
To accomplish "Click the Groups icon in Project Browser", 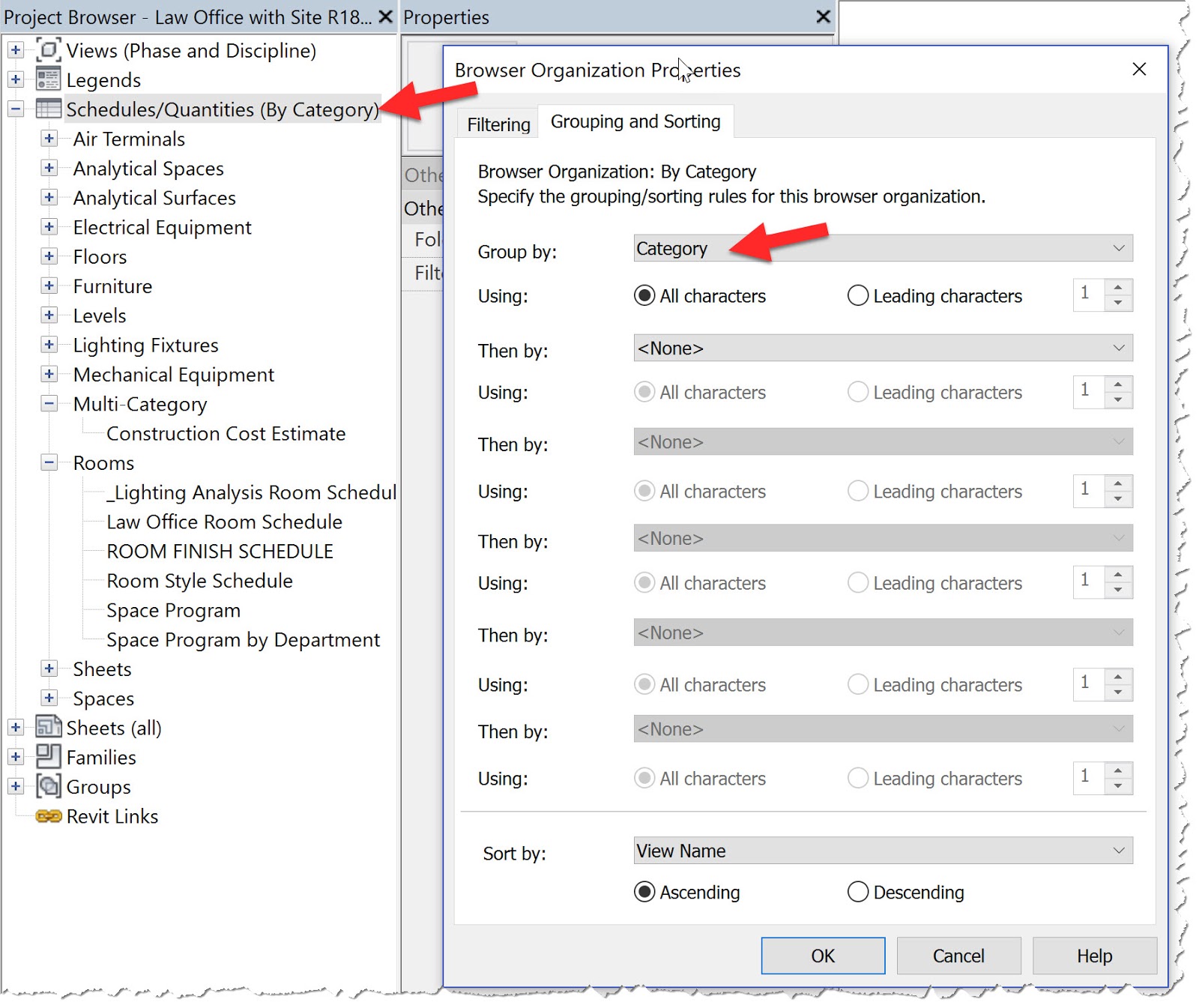I will [46, 786].
